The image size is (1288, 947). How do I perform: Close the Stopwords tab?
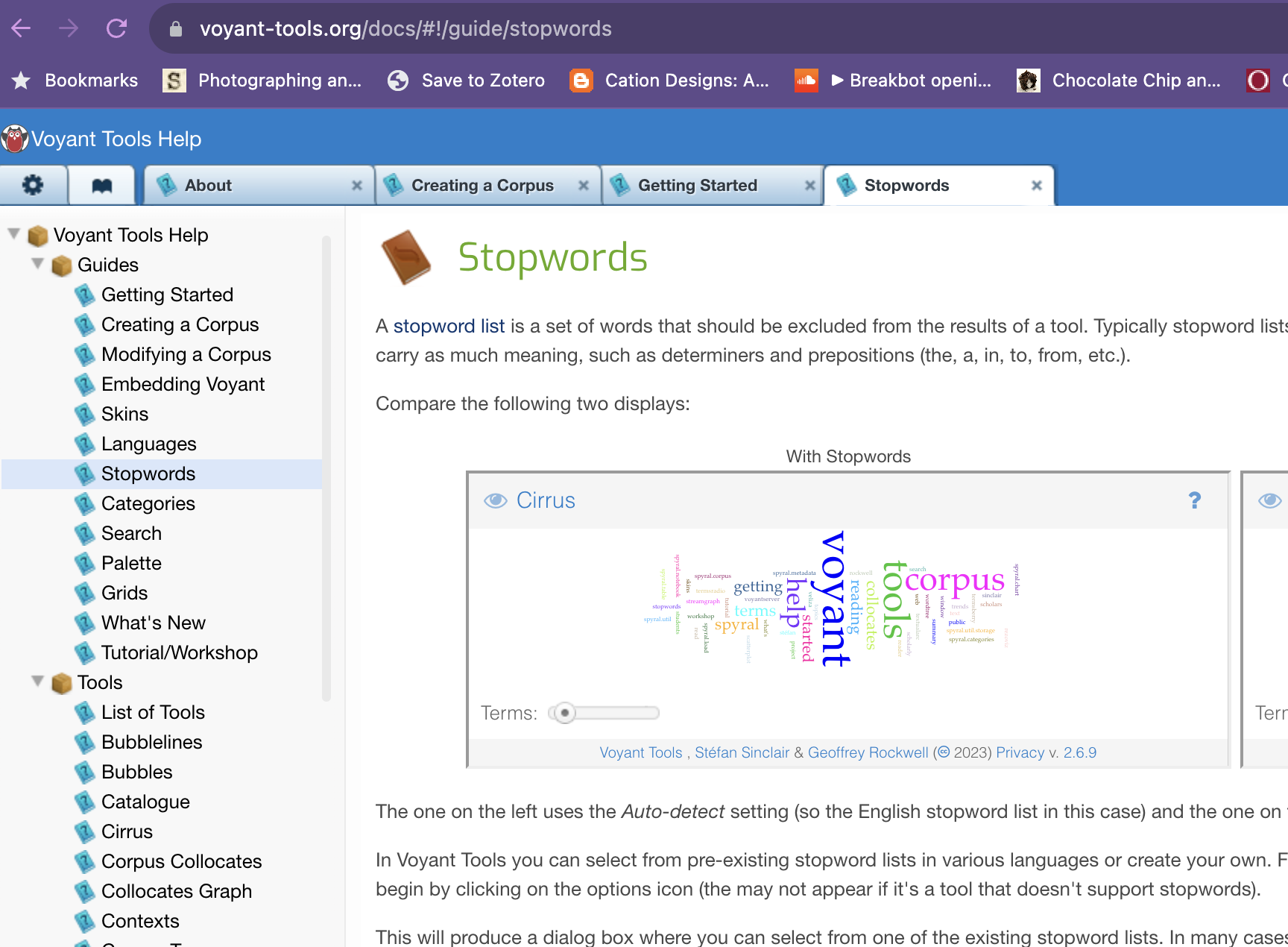tap(1037, 186)
